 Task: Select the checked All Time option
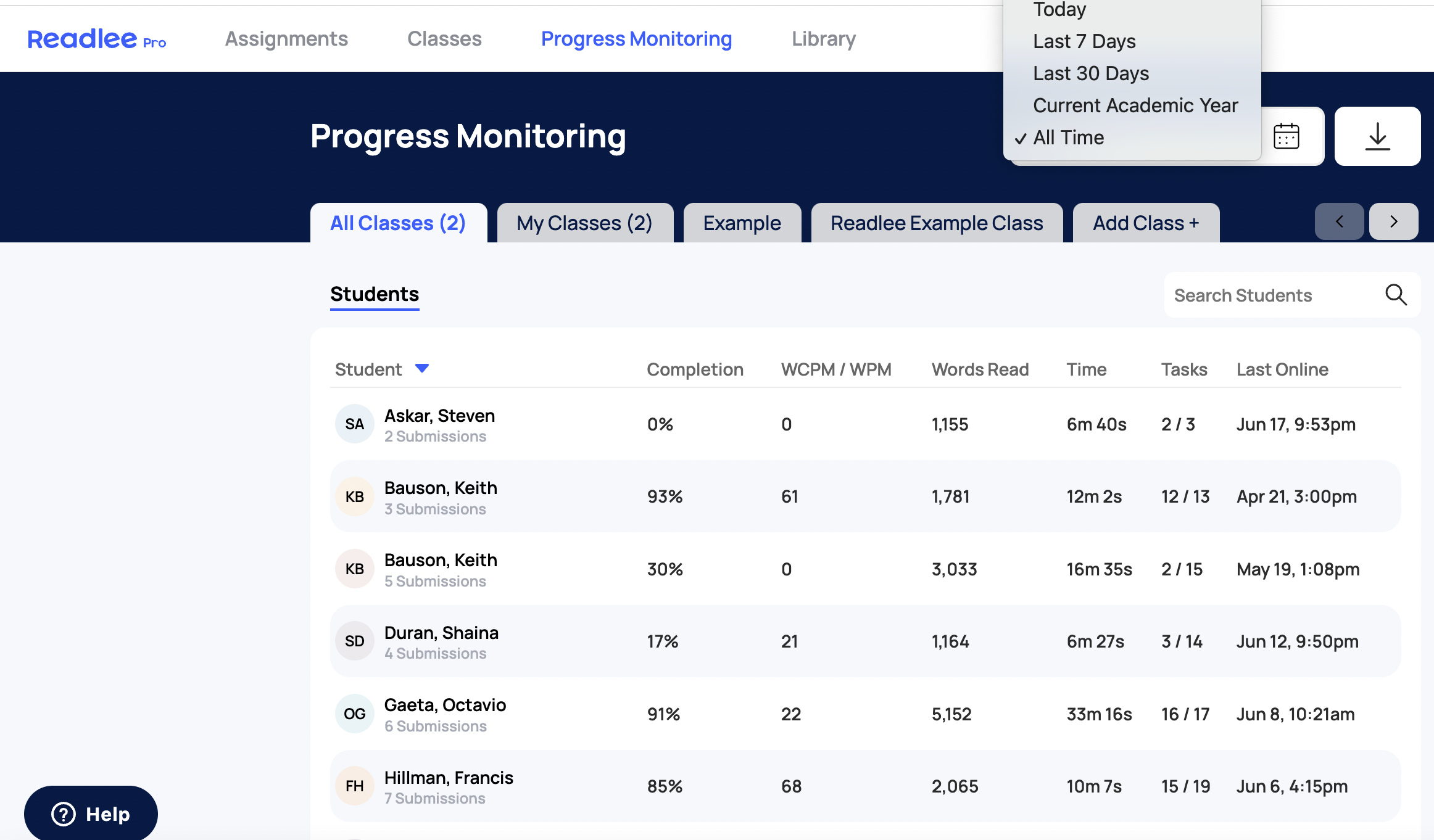(x=1069, y=138)
